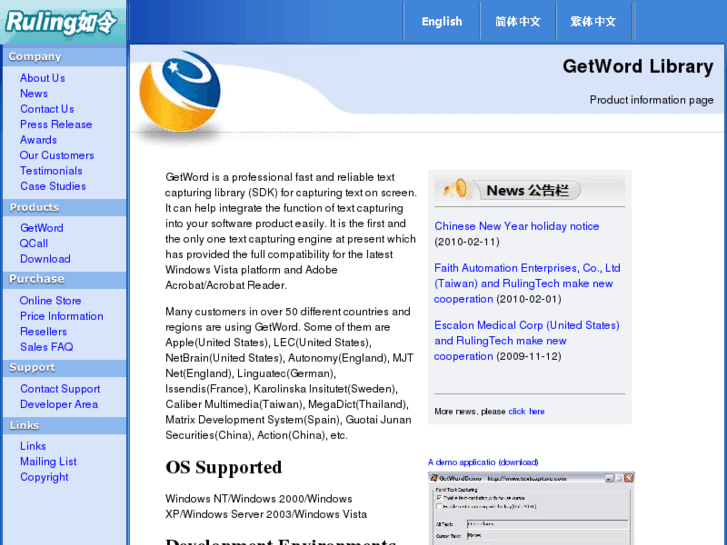Click 'click here' for more news

pos(526,411)
